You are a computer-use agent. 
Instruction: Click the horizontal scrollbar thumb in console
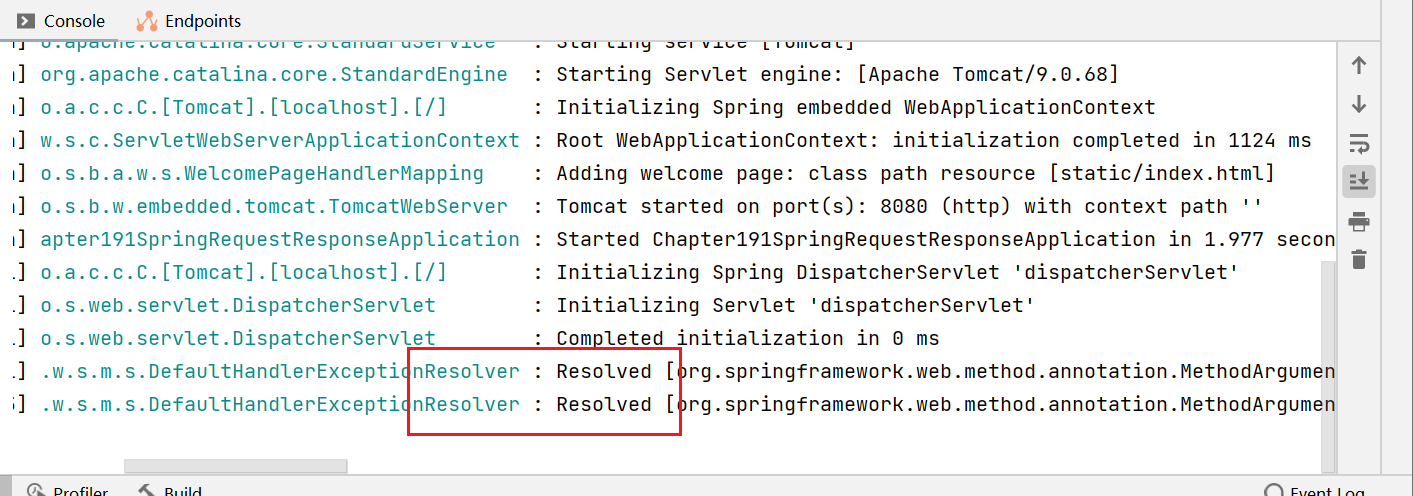[x=235, y=466]
